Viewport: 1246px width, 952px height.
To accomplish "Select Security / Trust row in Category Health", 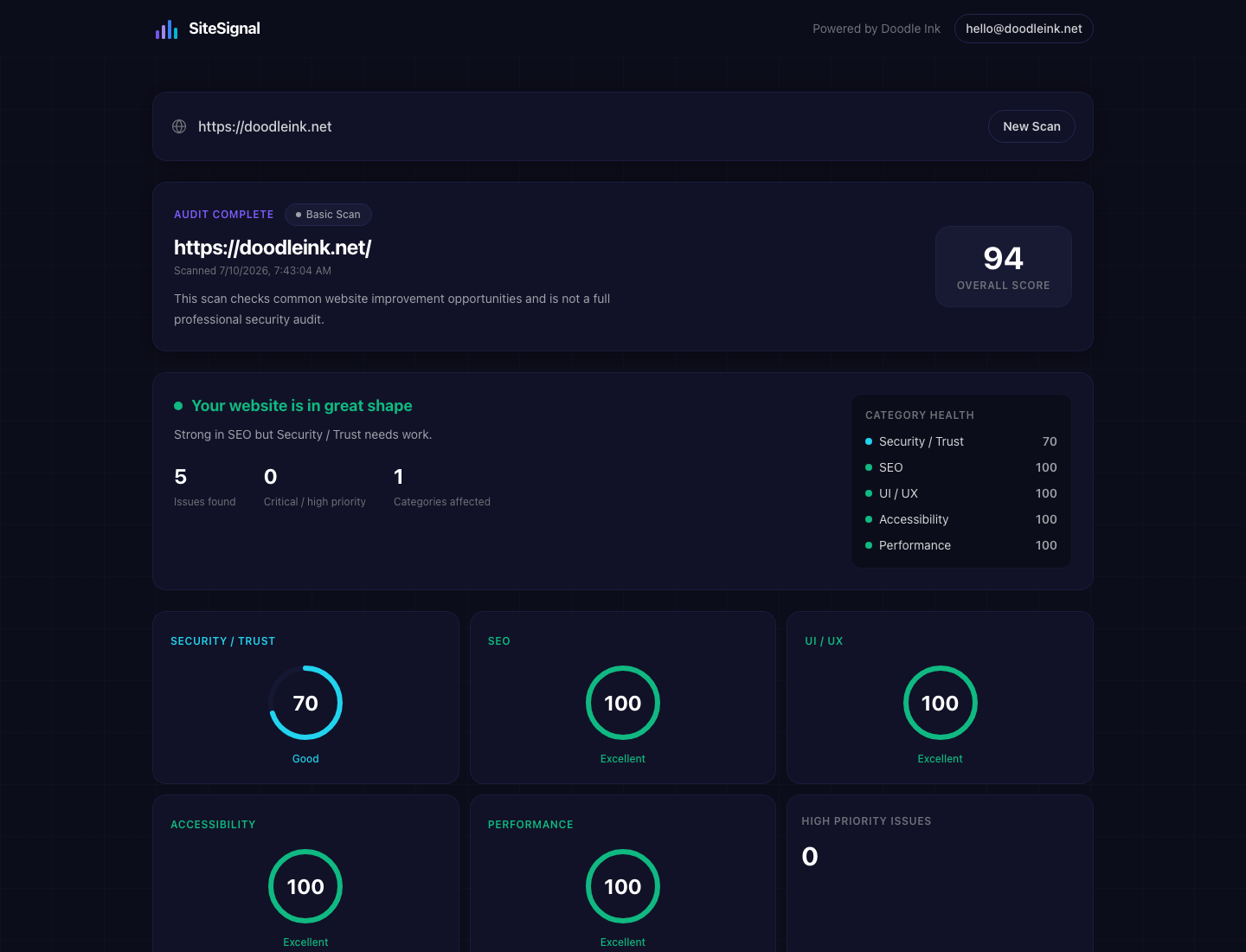I will [961, 441].
